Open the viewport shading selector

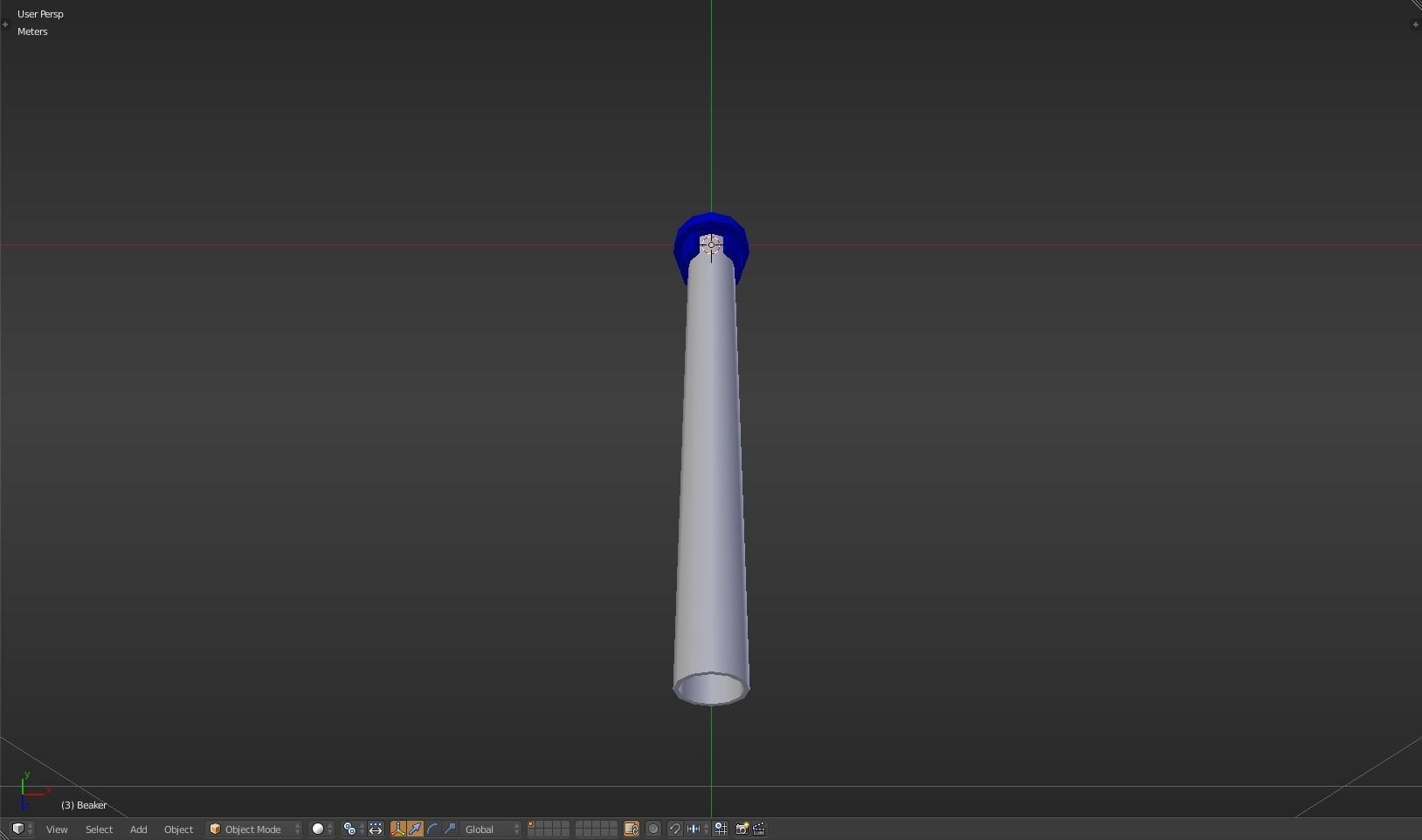(x=322, y=829)
